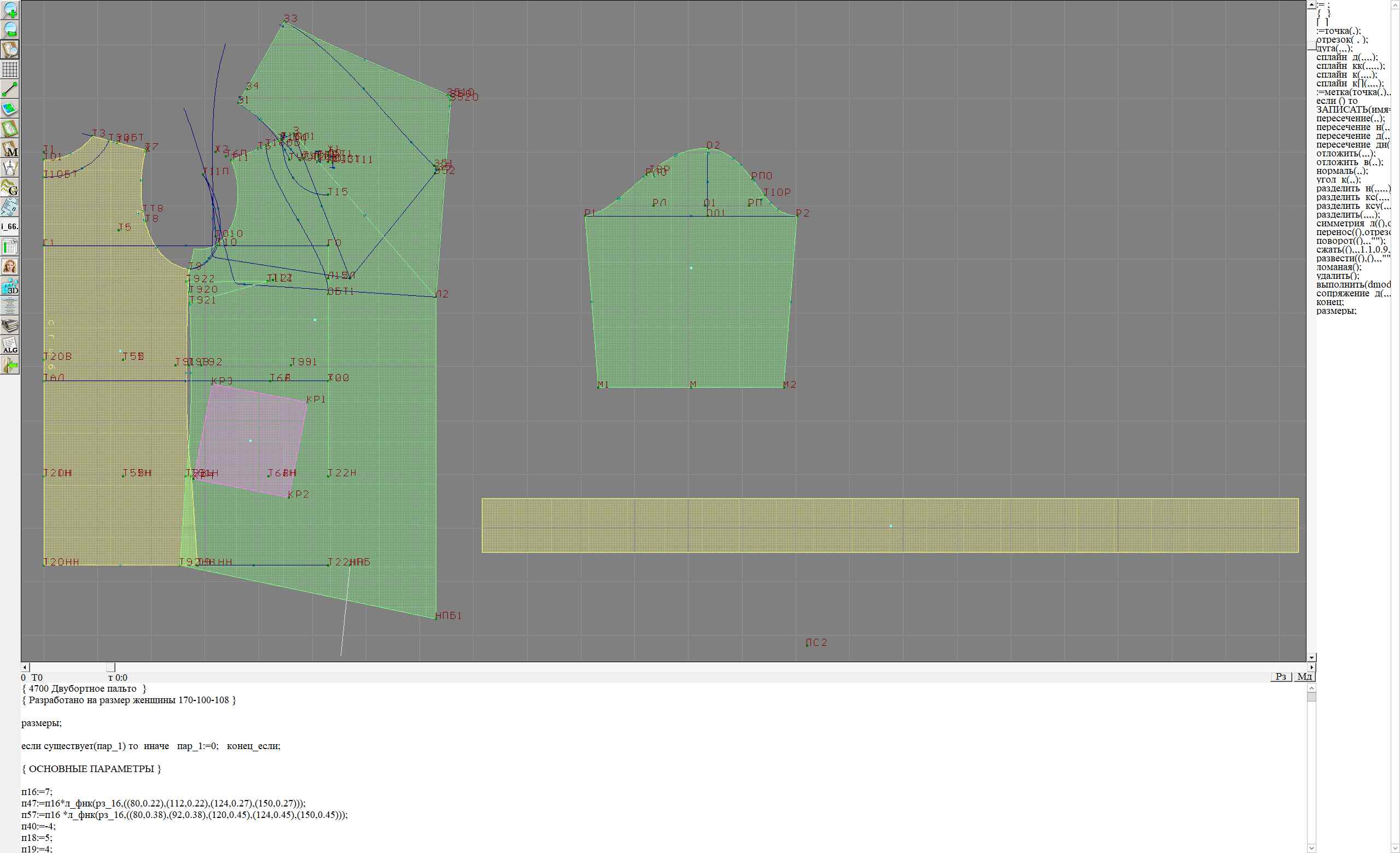Open the 3D view icon
This screenshot has height=853, width=1400.
click(x=10, y=286)
